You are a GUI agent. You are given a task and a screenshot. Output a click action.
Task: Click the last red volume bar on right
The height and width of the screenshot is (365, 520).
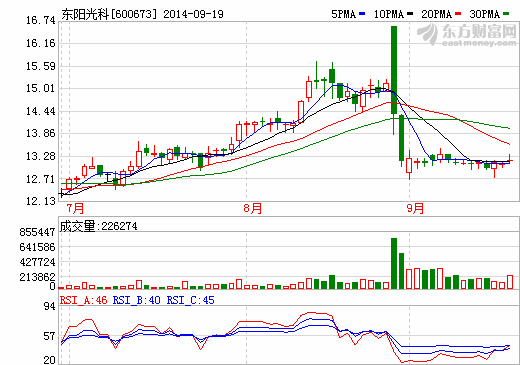(510, 282)
